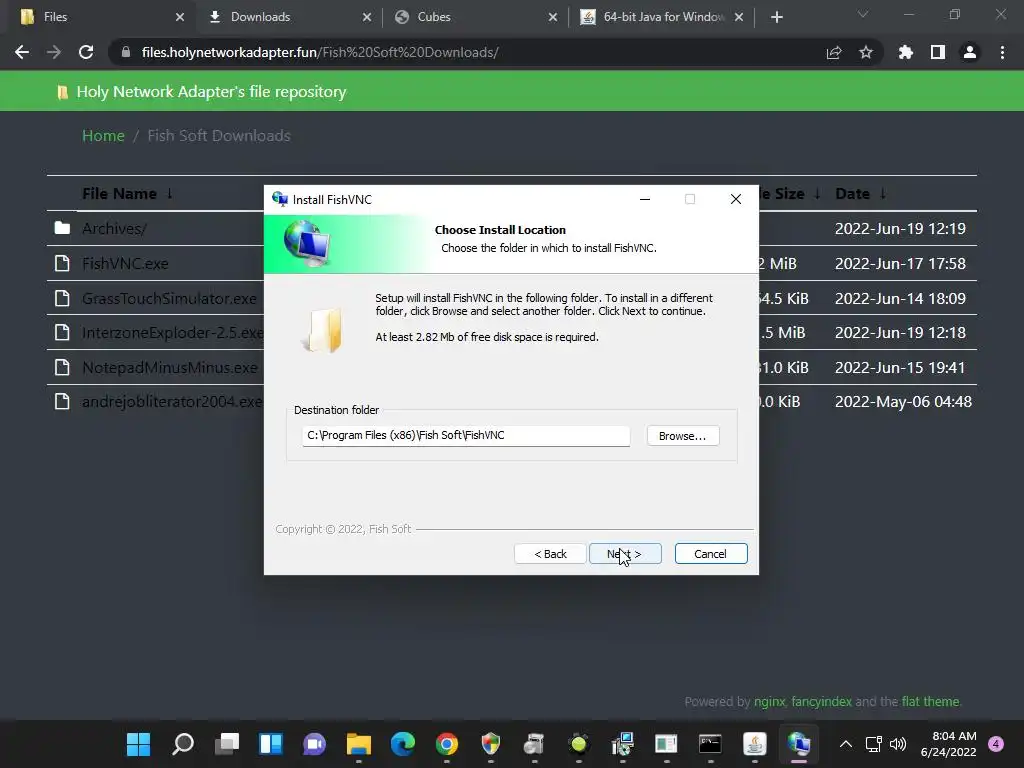Switch to Google Chrome on taskbar
This screenshot has height=768, width=1024.
(x=447, y=744)
